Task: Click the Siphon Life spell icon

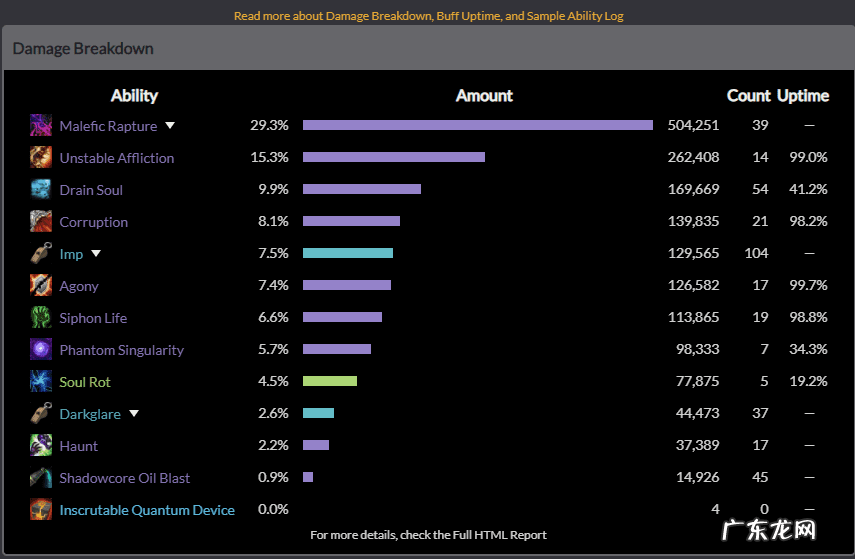Action: [x=41, y=318]
